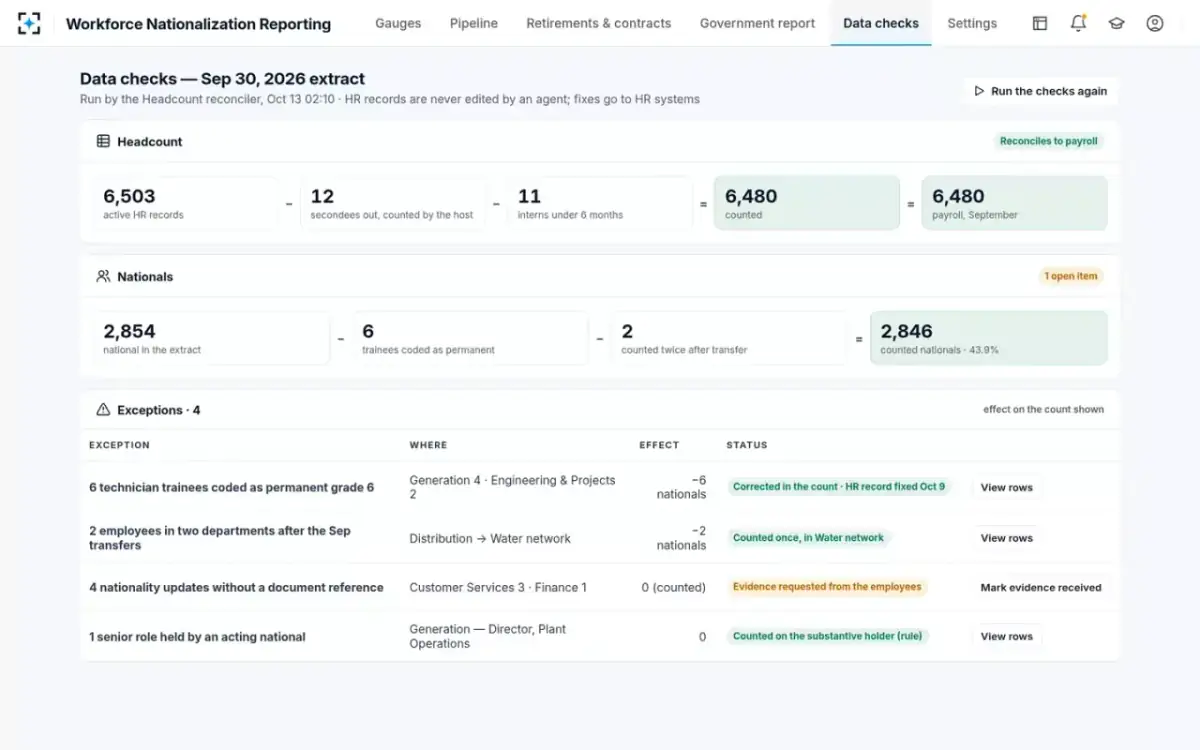Mark evidence received for nationality updates

click(1041, 588)
